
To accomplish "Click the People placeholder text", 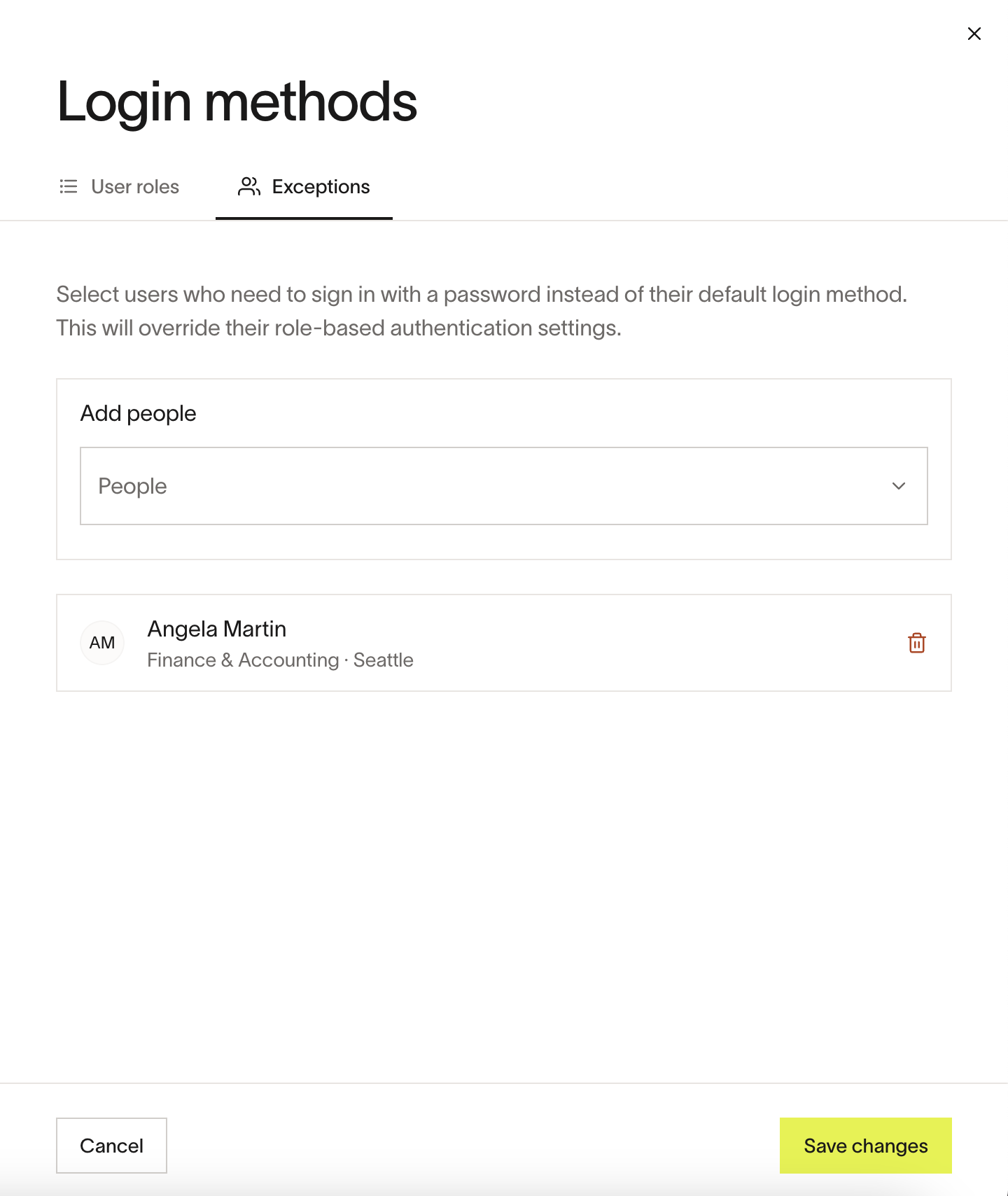I will coord(132,486).
